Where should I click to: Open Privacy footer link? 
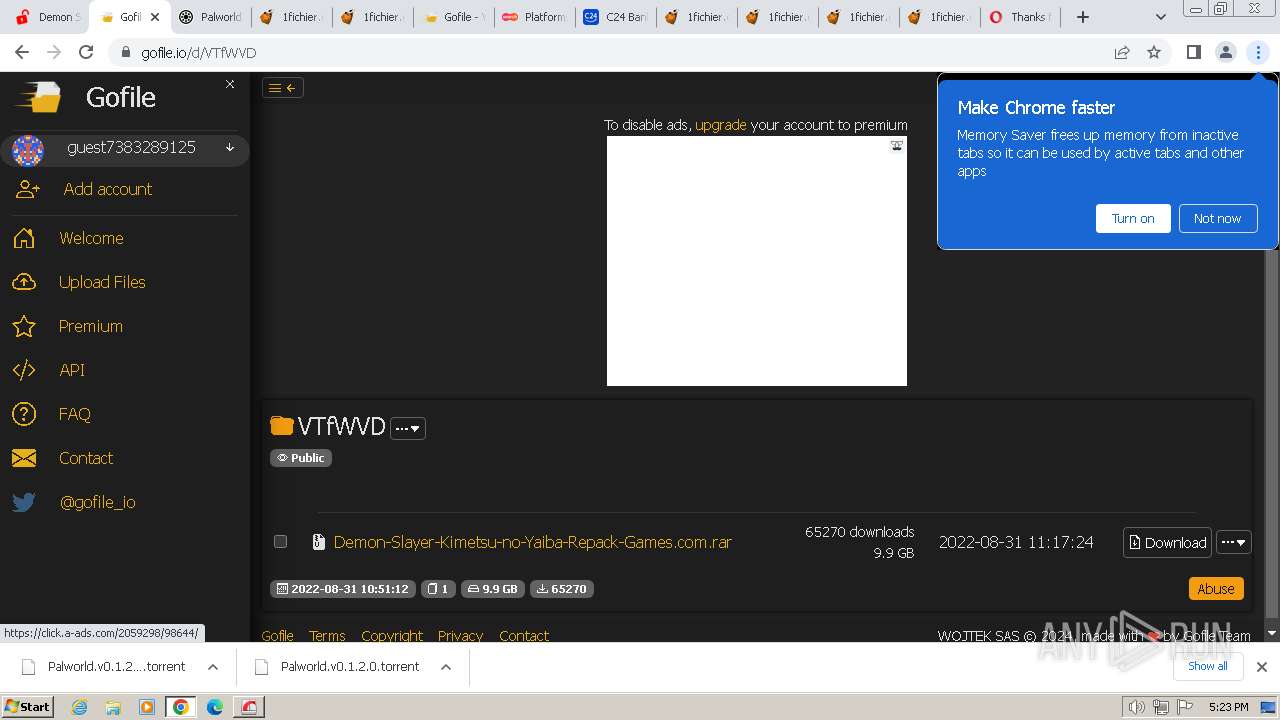(460, 636)
